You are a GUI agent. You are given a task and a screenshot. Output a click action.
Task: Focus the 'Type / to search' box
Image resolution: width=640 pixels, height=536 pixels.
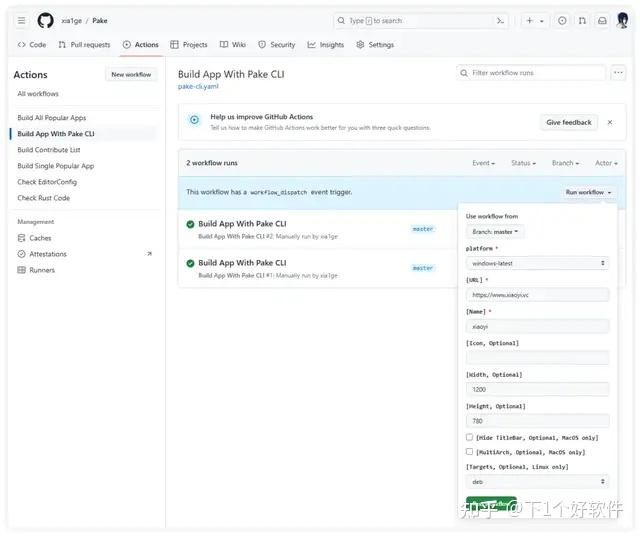(x=420, y=20)
